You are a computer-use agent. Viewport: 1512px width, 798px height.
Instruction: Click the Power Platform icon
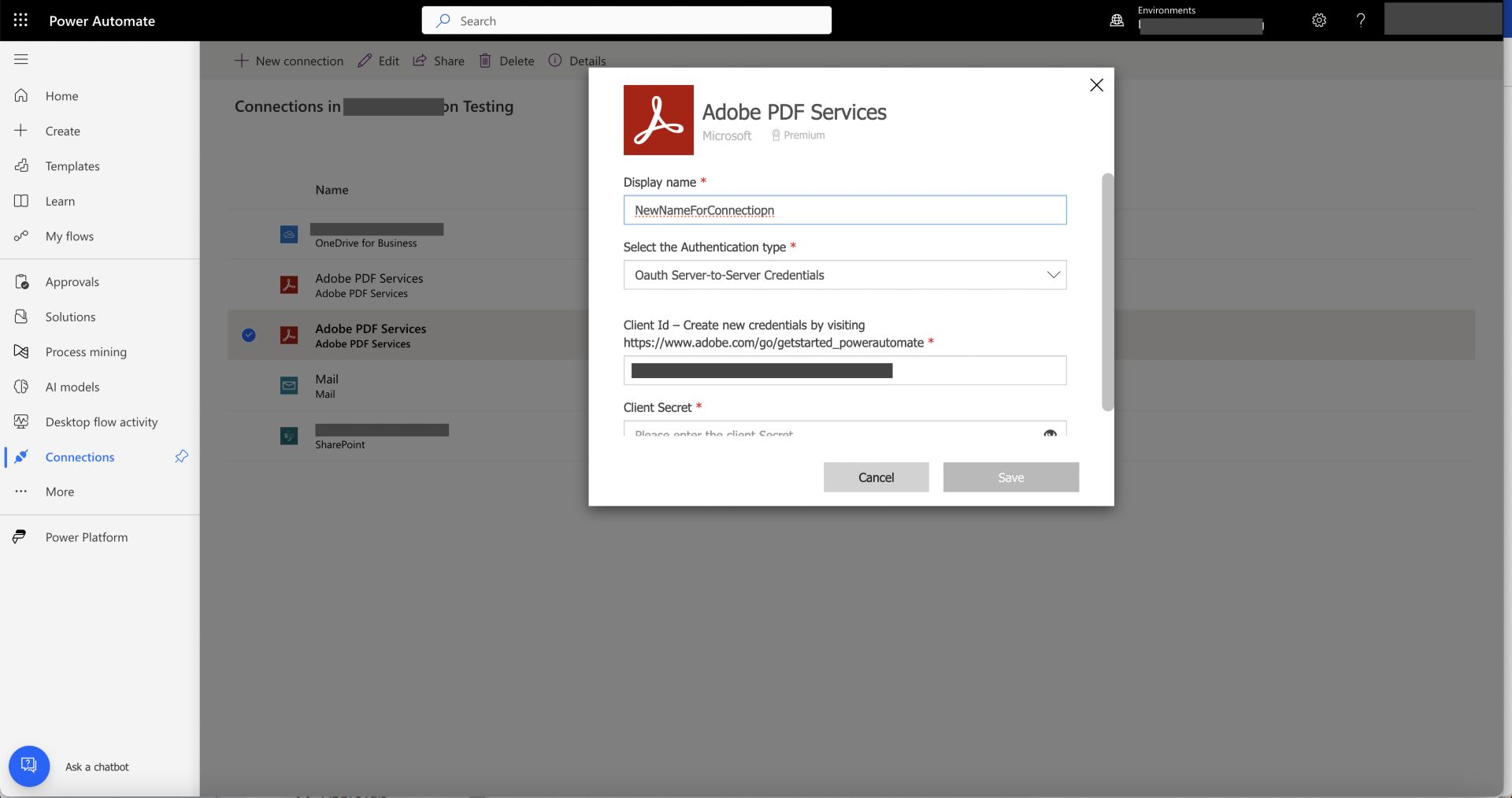(20, 537)
